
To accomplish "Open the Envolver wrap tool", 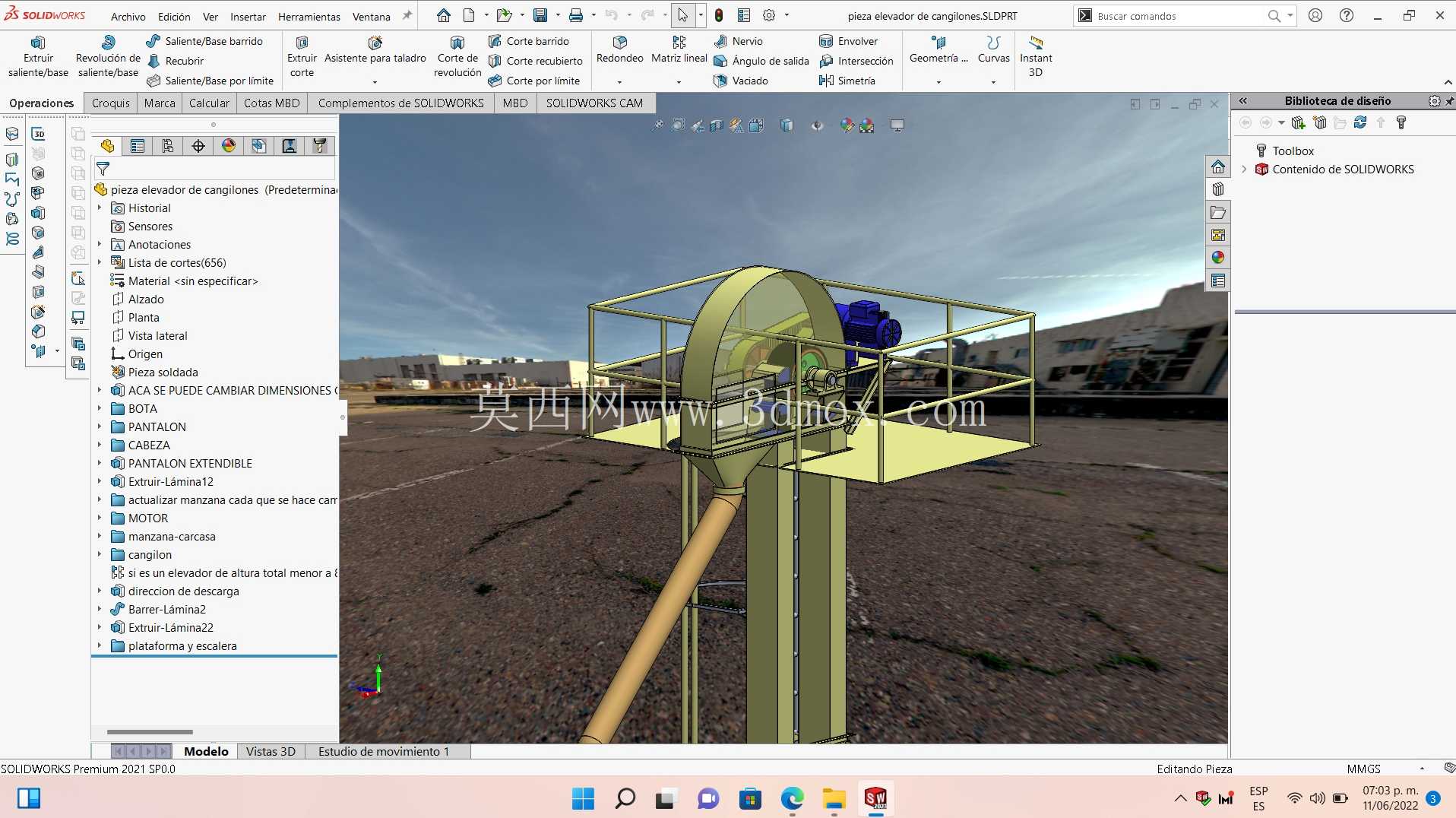I will (x=848, y=41).
